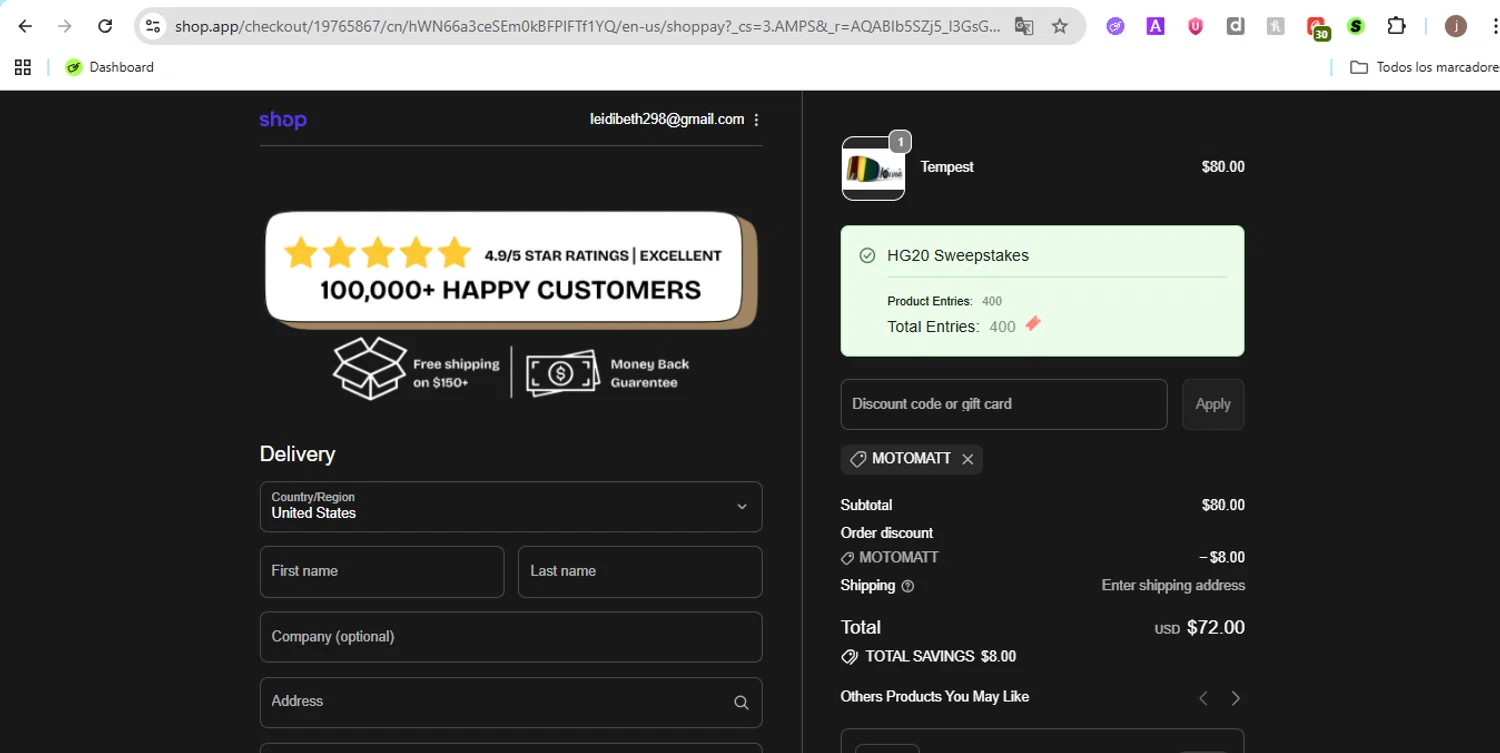The image size is (1500, 753).
Task: Click the address bar URL
Action: 587,27
